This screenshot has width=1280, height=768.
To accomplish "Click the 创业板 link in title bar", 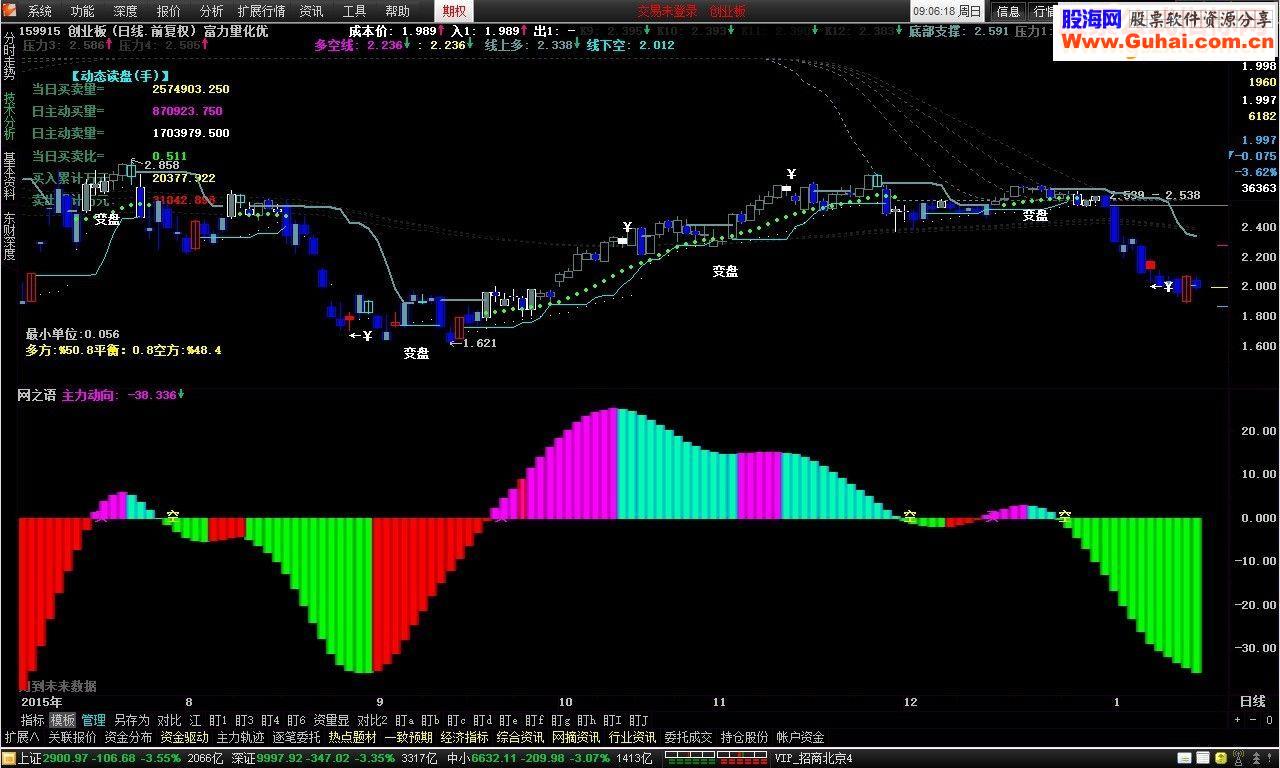I will click(728, 11).
